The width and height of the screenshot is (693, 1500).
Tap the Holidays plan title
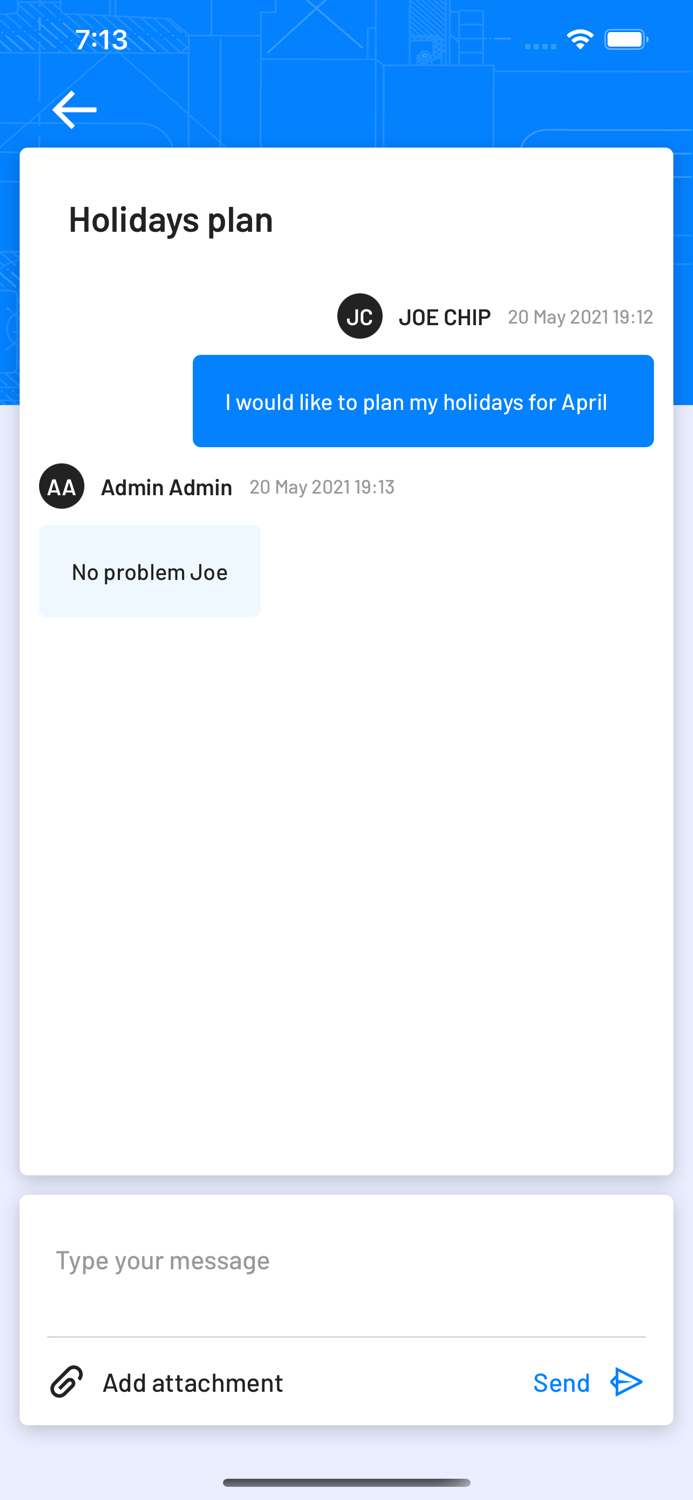click(x=171, y=219)
